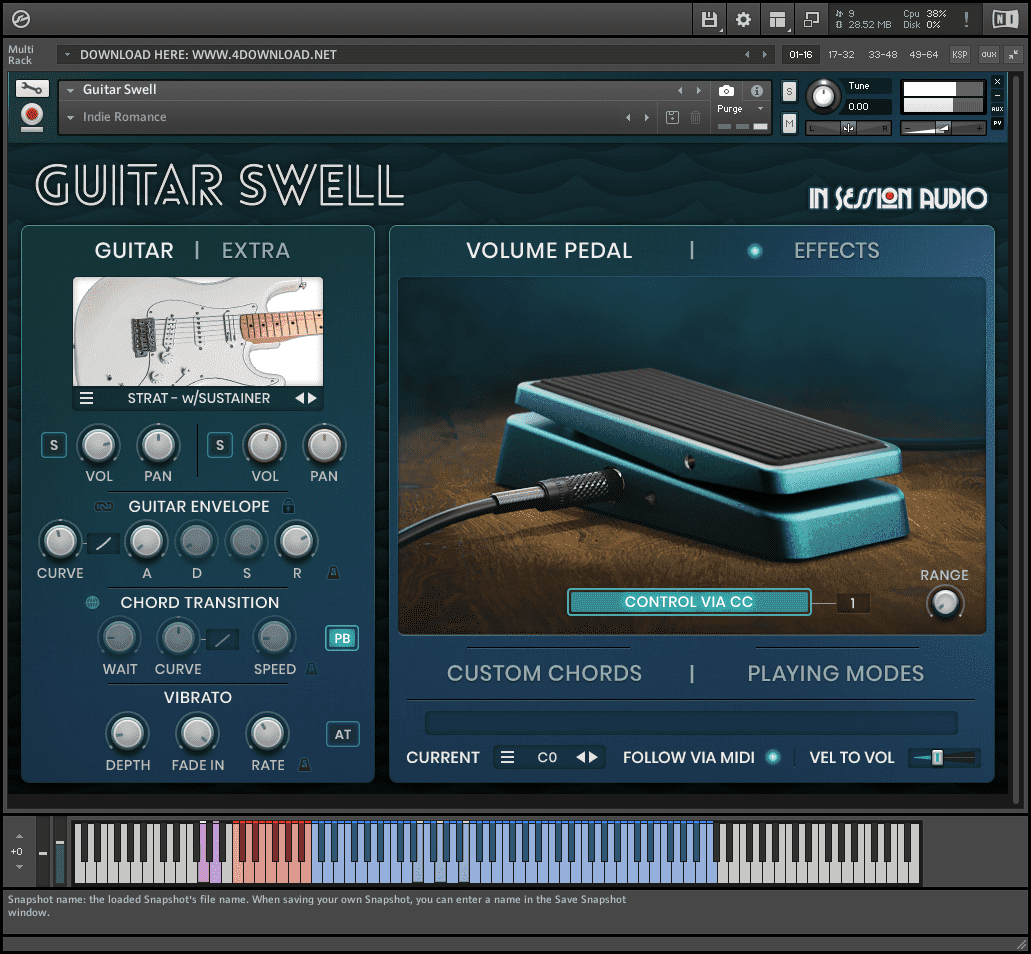Open the PLAYING MODES tab
This screenshot has height=954, width=1031.
click(x=836, y=673)
